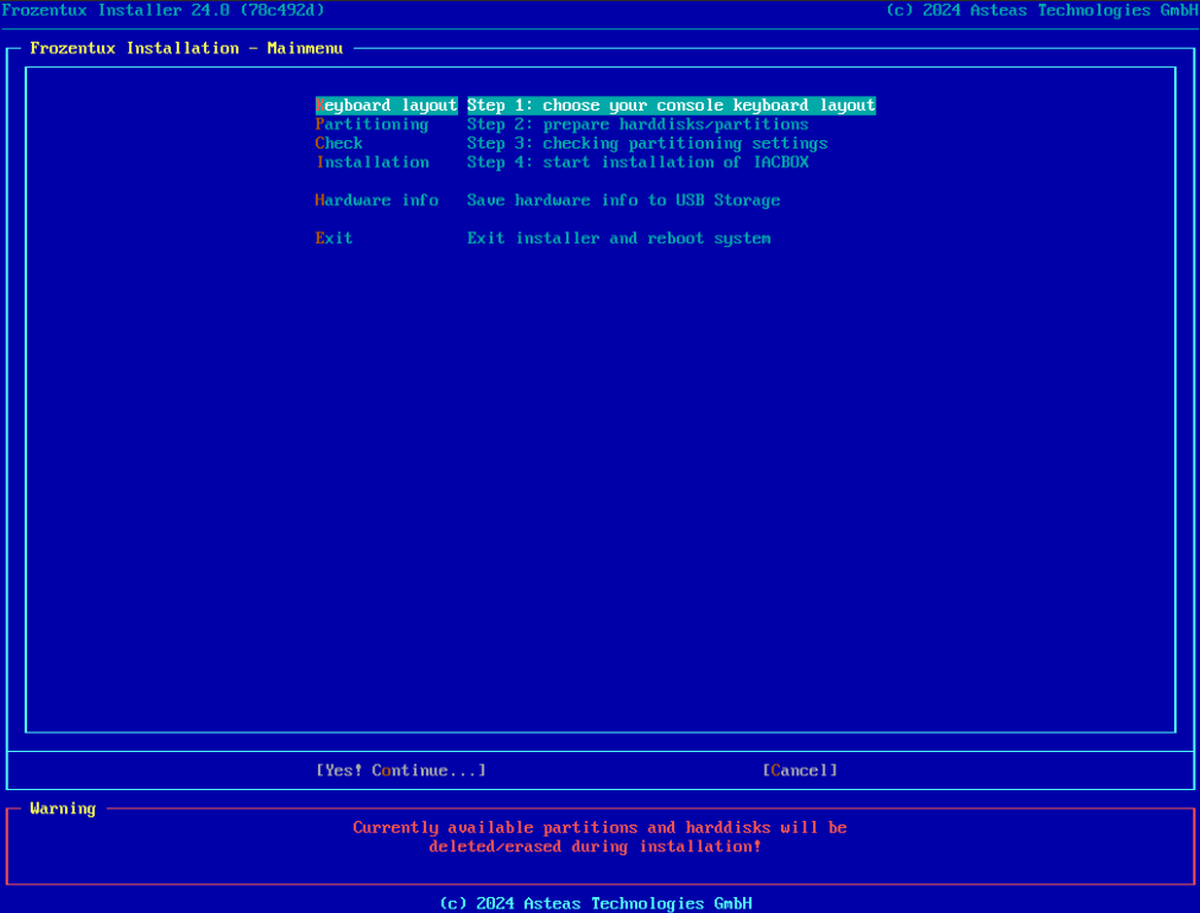This screenshot has width=1200, height=913.
Task: Pick the Installation menu item
Action: [x=372, y=162]
